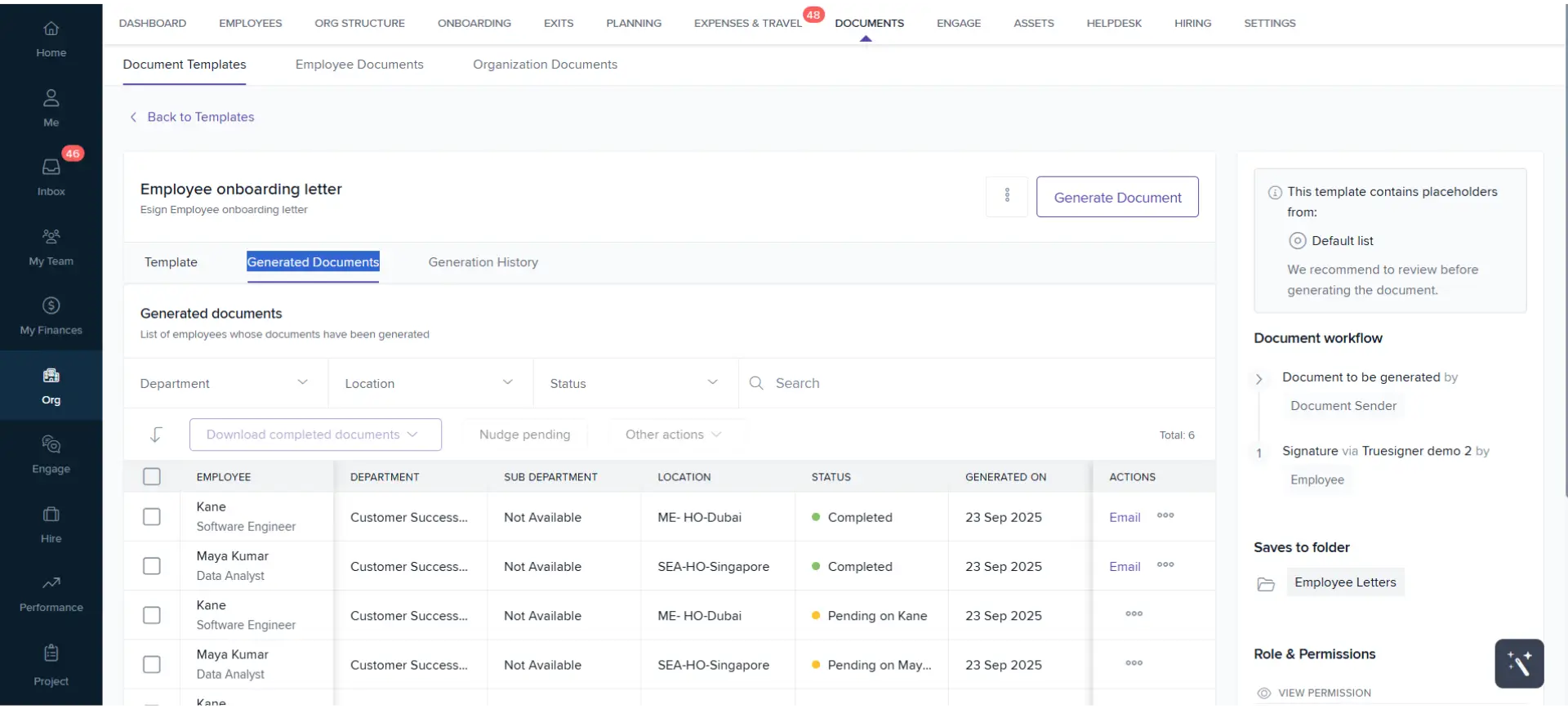The width and height of the screenshot is (1568, 709).
Task: Open the template's vertical three-dot menu
Action: (x=1006, y=196)
